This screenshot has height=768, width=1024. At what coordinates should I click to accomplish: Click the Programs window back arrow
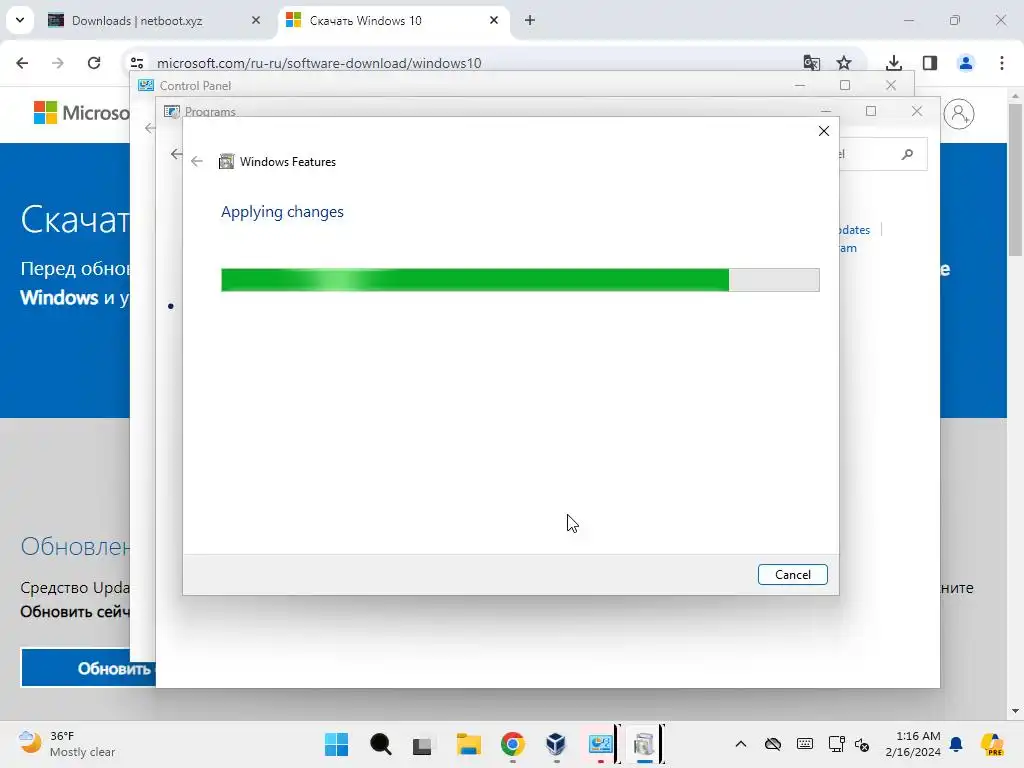coord(176,154)
